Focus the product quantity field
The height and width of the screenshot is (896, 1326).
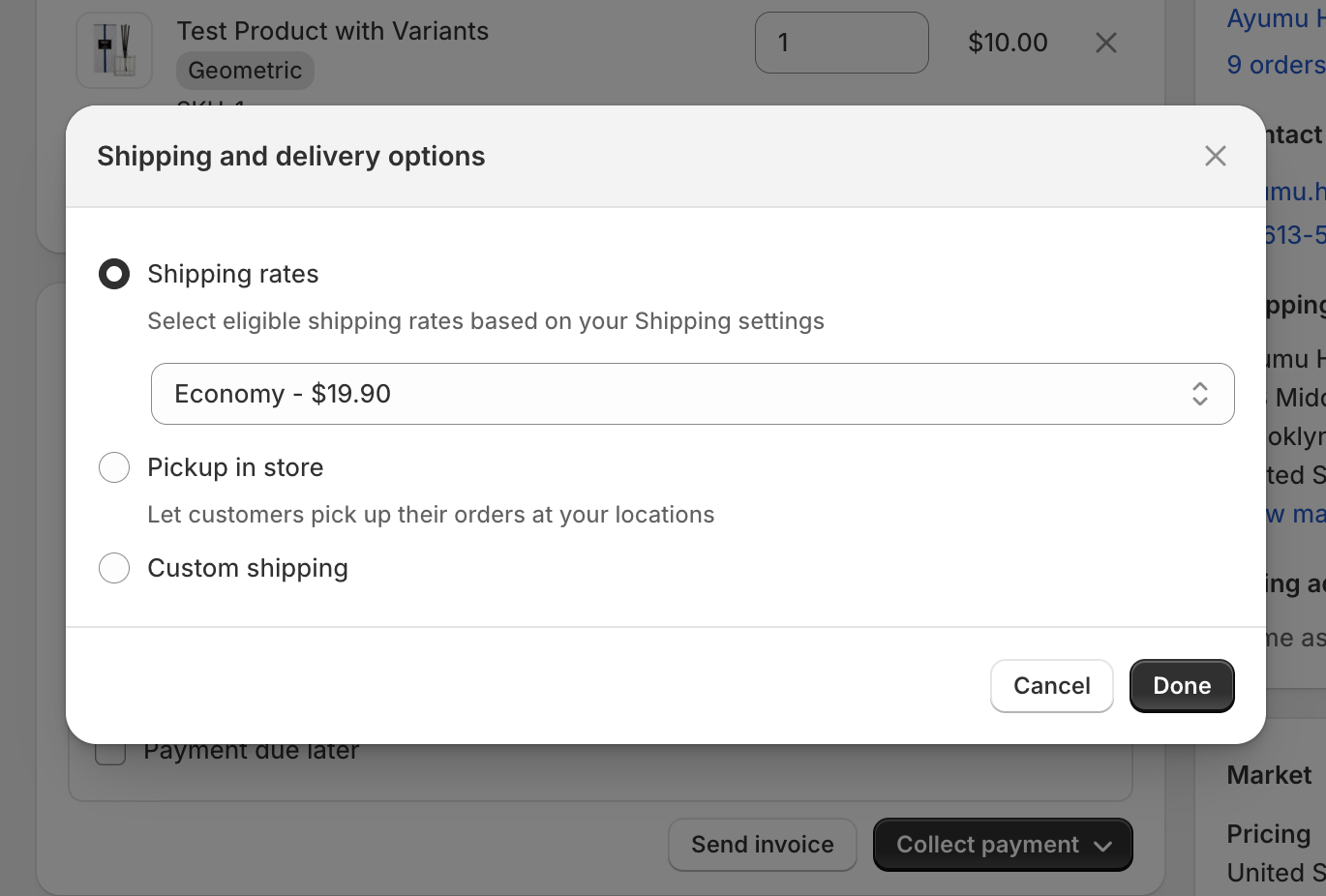tap(842, 43)
